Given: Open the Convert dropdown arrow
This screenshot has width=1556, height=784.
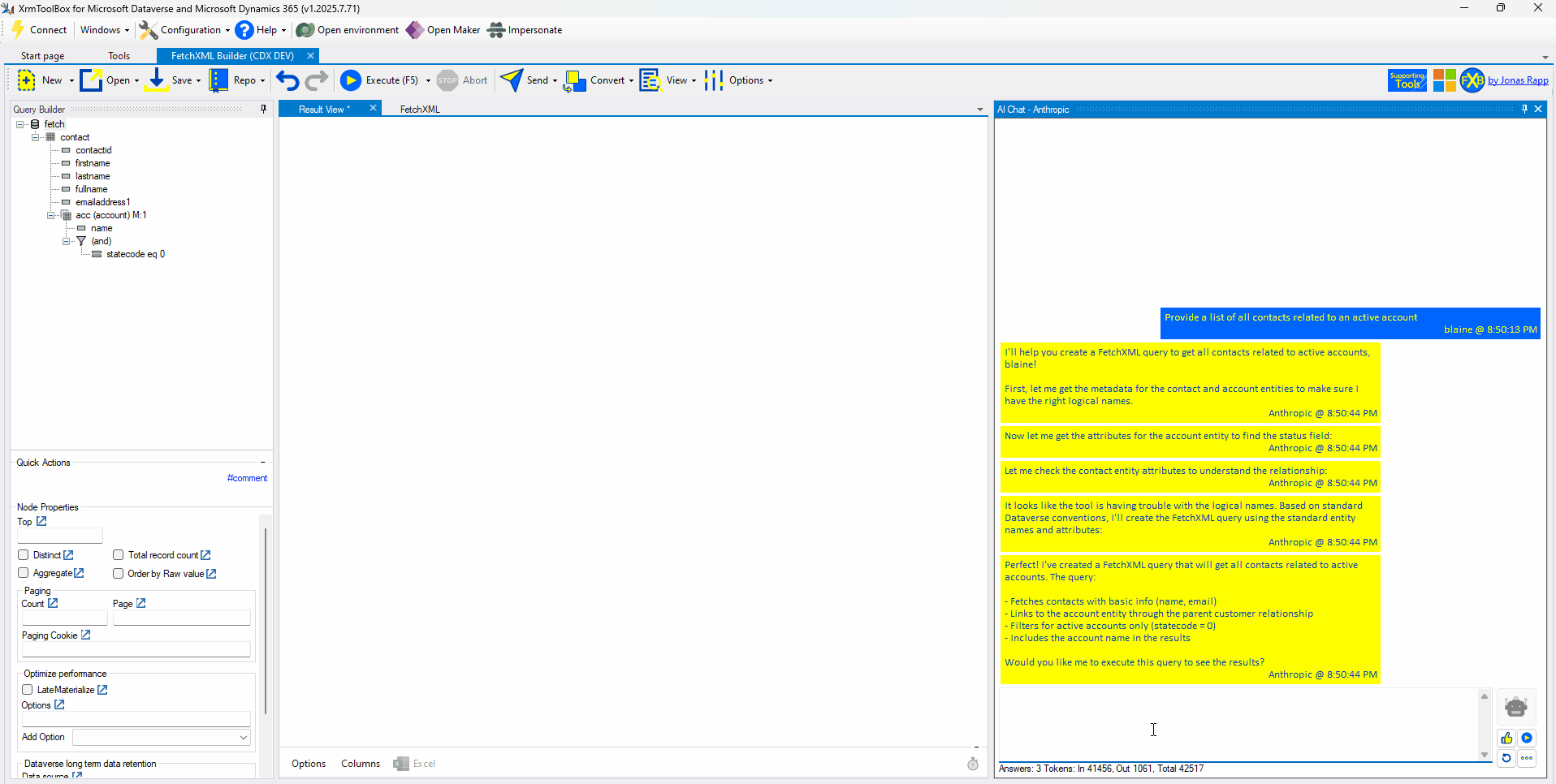Looking at the screenshot, I should click(x=631, y=80).
